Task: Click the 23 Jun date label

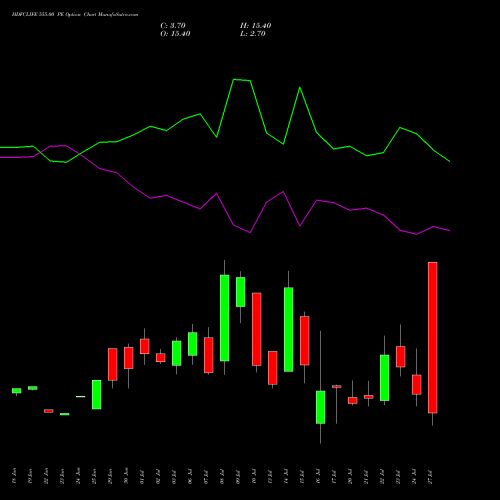Action: pos(62,476)
